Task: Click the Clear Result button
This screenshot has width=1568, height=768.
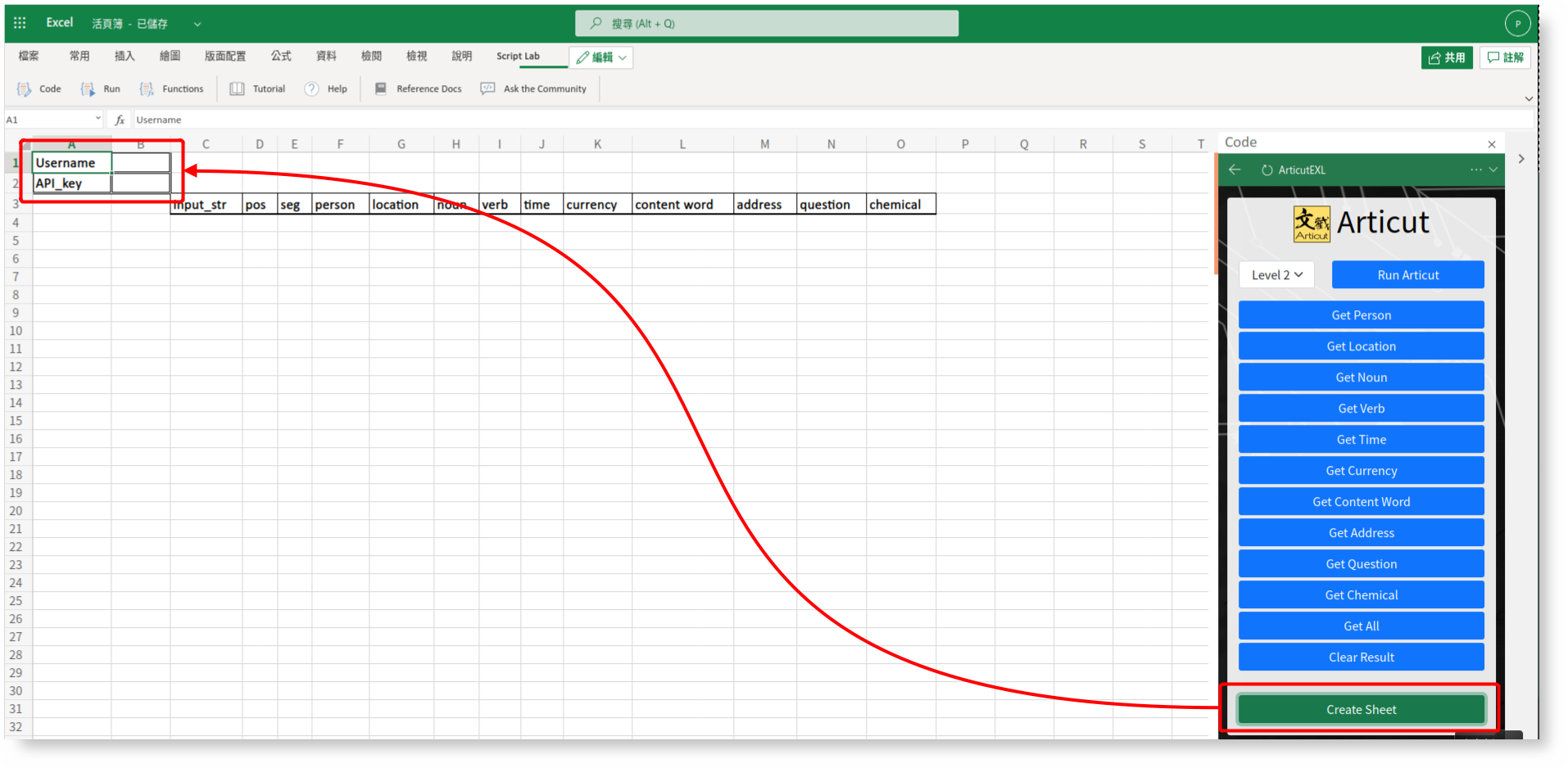Action: coord(1361,657)
